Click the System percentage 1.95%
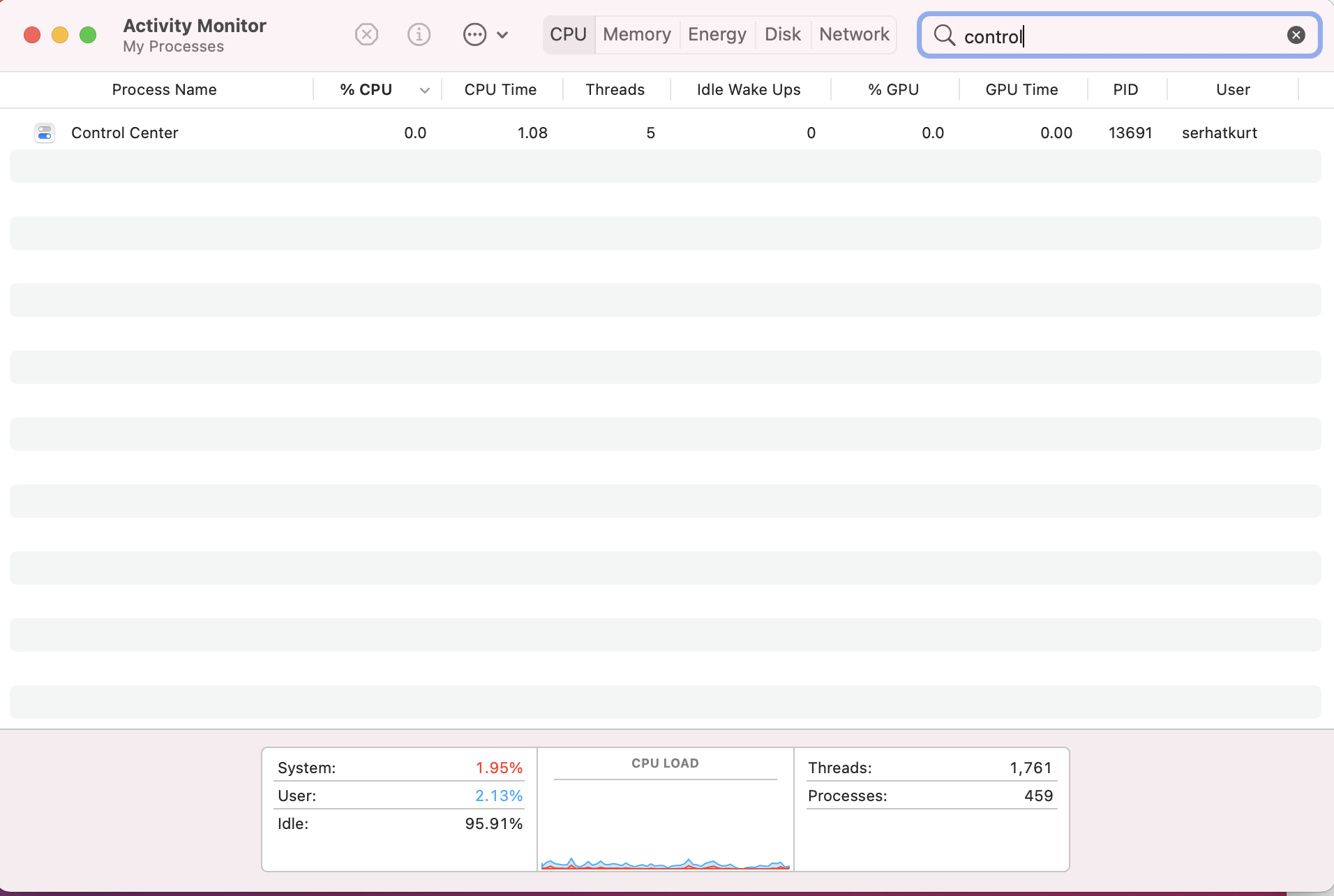This screenshot has width=1334, height=896. (499, 768)
